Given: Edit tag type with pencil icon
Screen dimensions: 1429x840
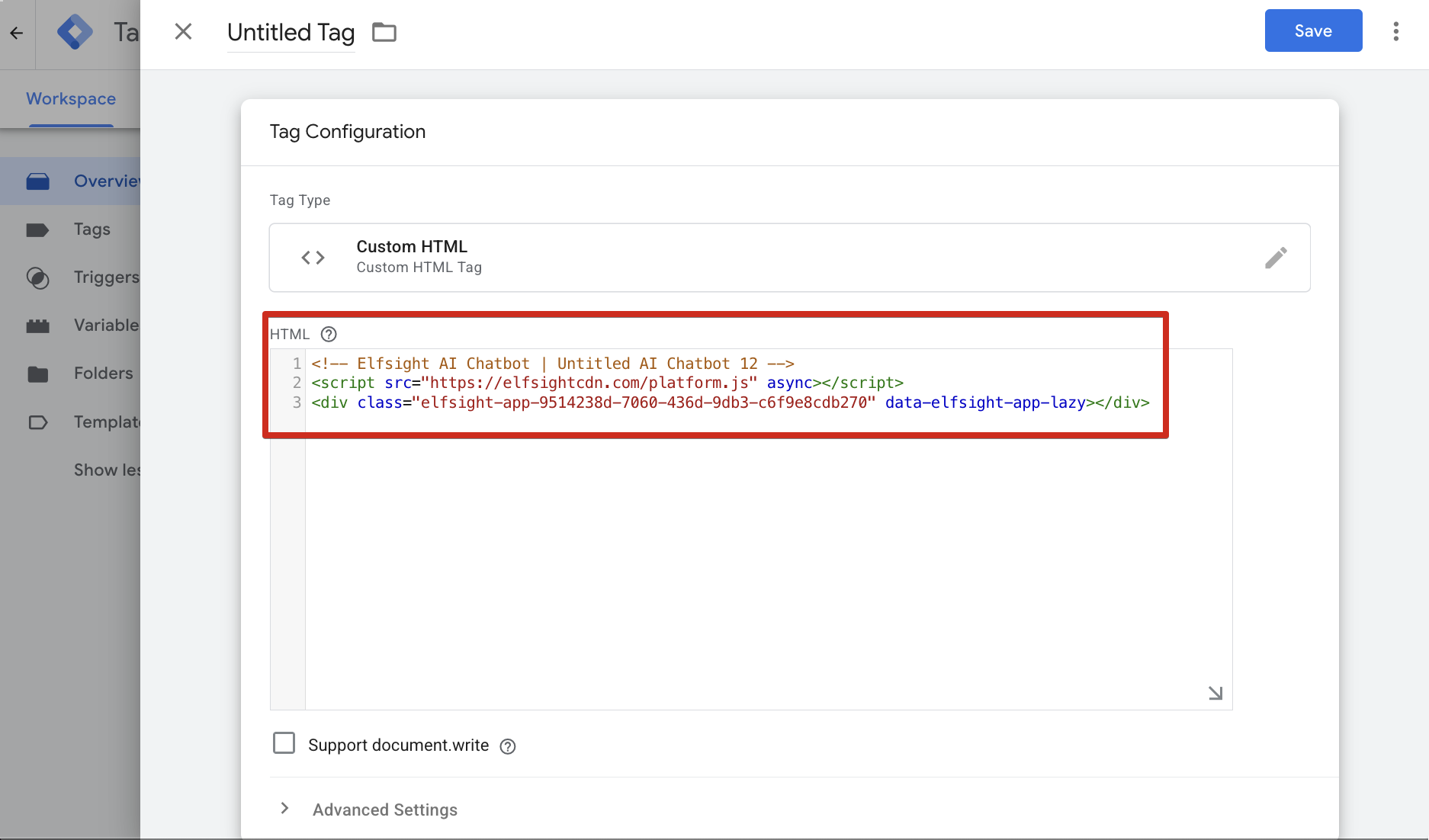Looking at the screenshot, I should point(1276,258).
